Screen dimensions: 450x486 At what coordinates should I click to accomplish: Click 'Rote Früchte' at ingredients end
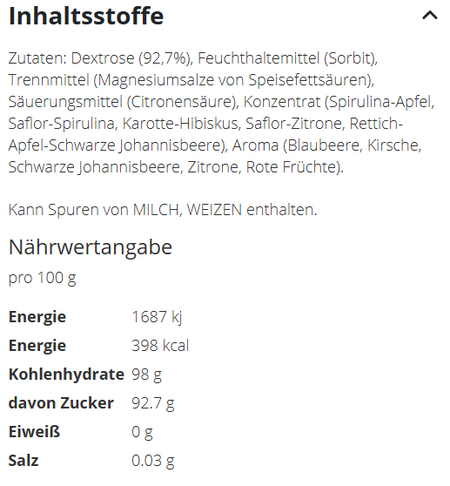293,167
